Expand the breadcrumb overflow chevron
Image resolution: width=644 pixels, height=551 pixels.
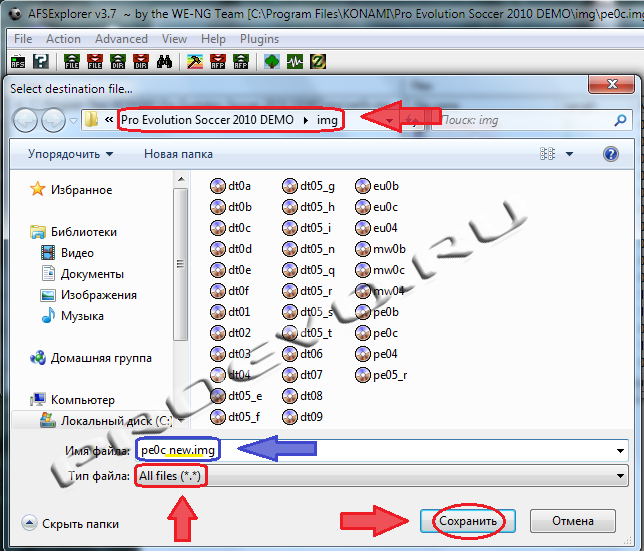pyautogui.click(x=109, y=120)
